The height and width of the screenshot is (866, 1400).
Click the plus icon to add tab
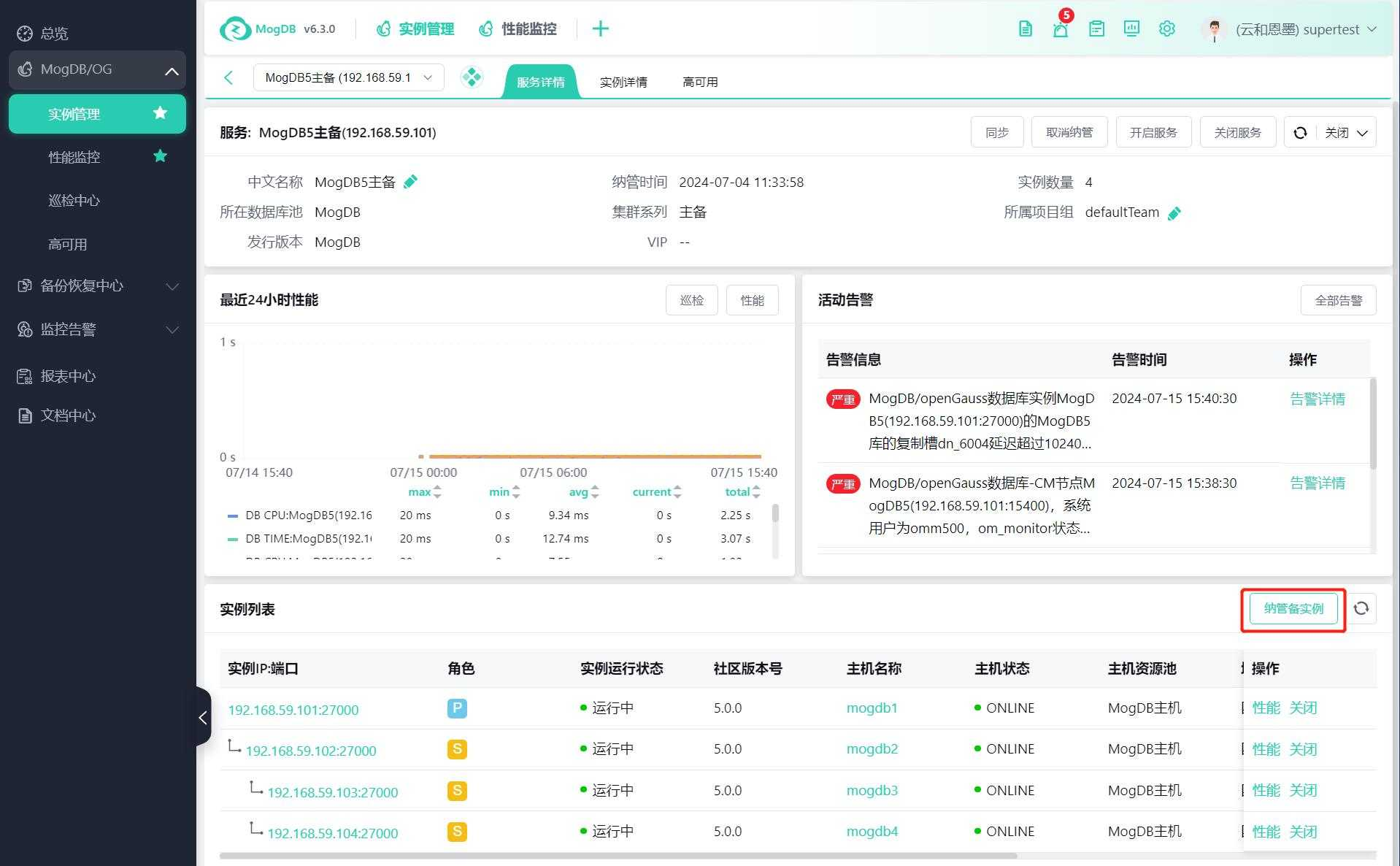point(600,29)
